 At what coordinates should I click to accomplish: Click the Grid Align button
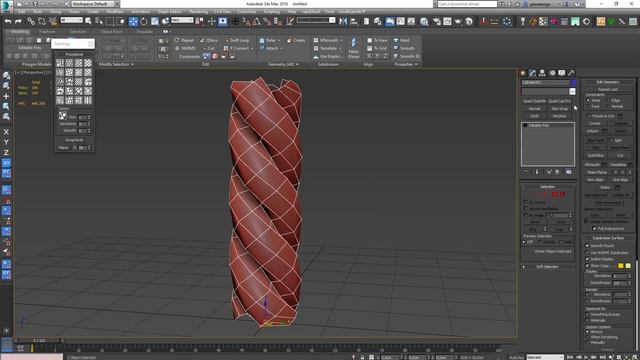click(620, 180)
